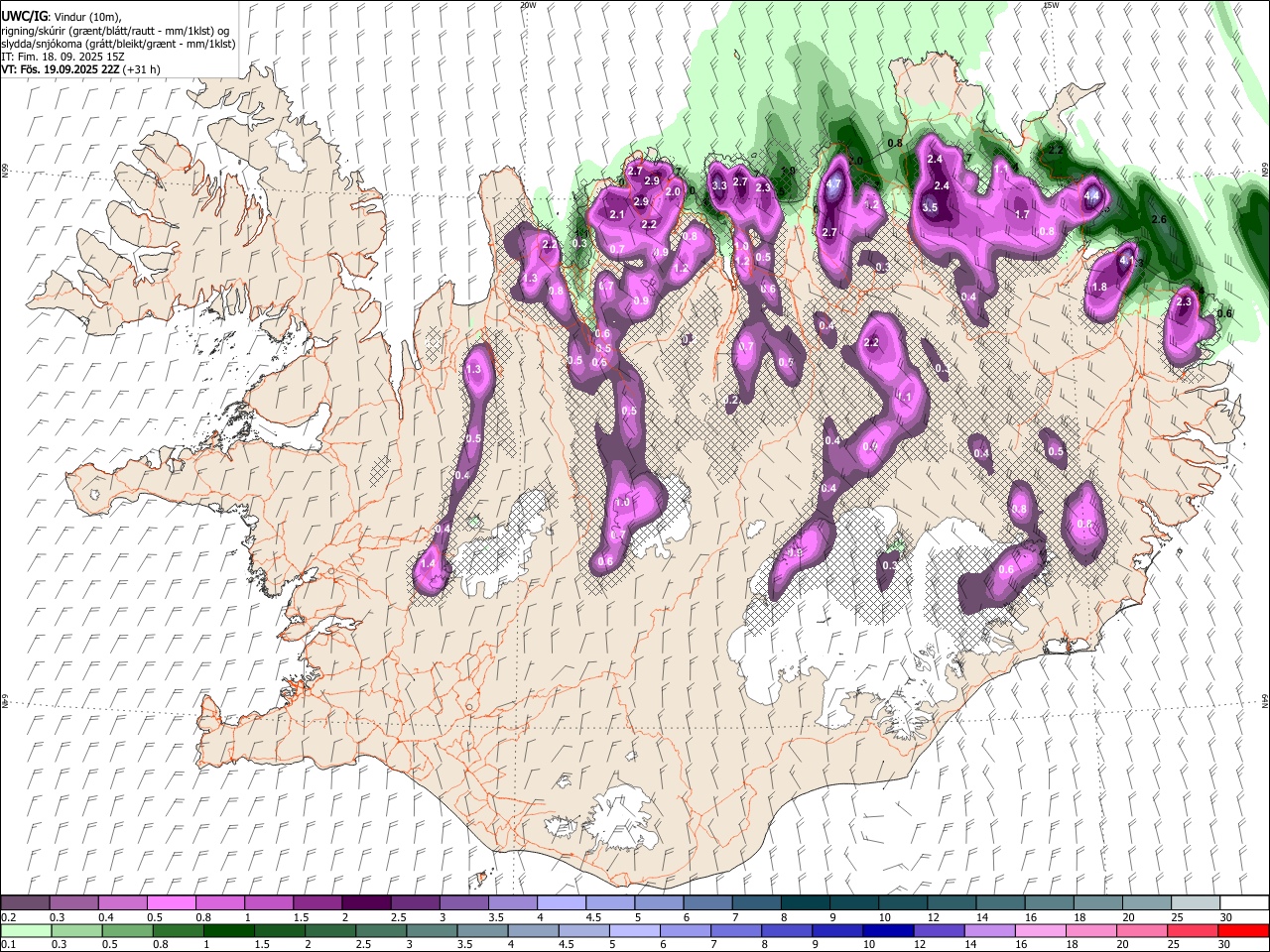Click the '30' label in the top legend row
Image resolution: width=1270 pixels, height=952 pixels.
tap(1226, 917)
